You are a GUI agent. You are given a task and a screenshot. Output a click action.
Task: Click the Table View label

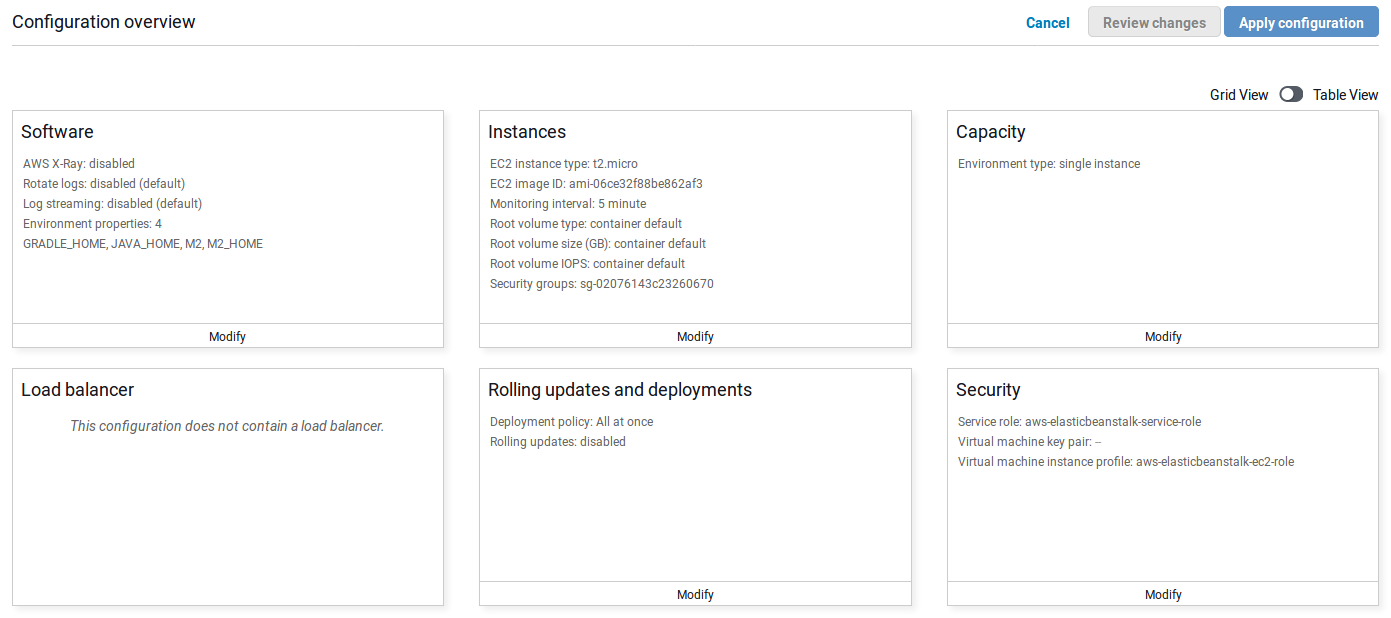coord(1345,95)
